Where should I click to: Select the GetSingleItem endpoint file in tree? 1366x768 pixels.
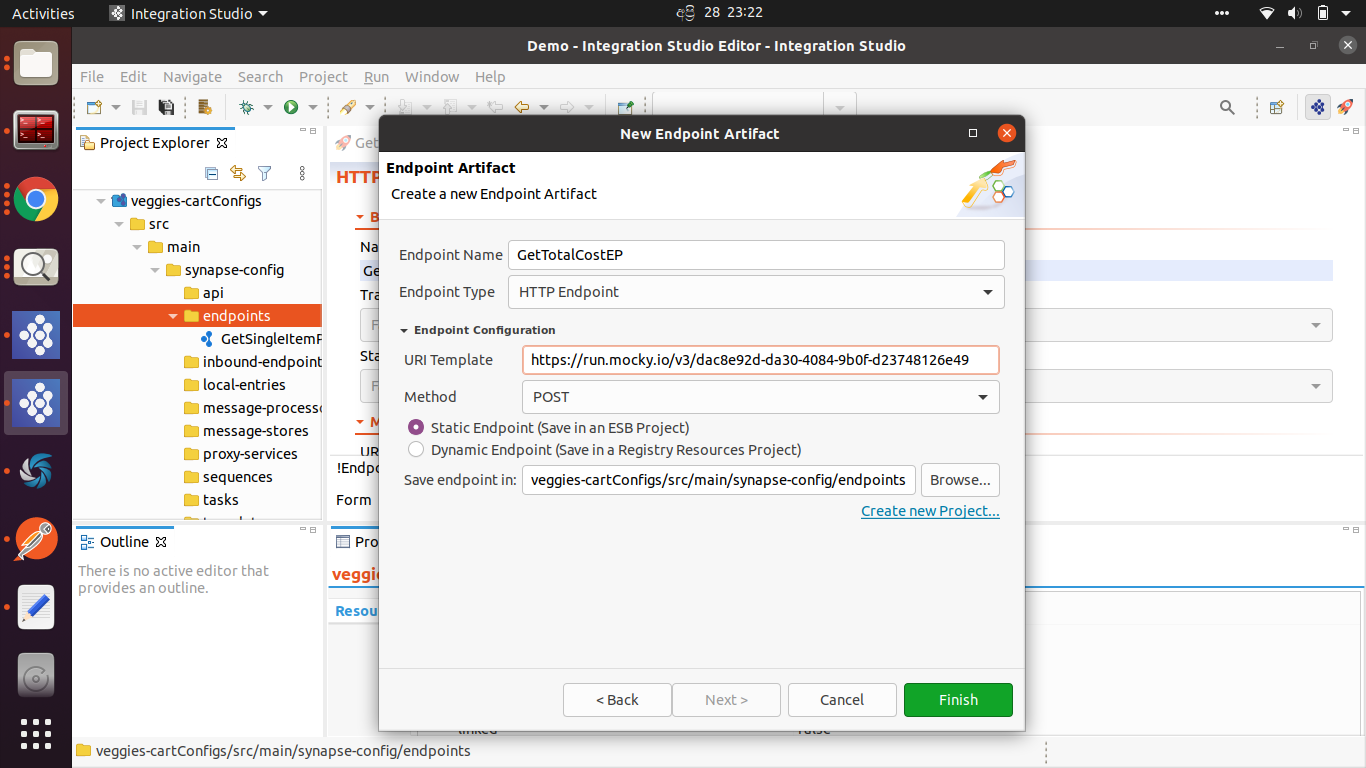pos(260,339)
